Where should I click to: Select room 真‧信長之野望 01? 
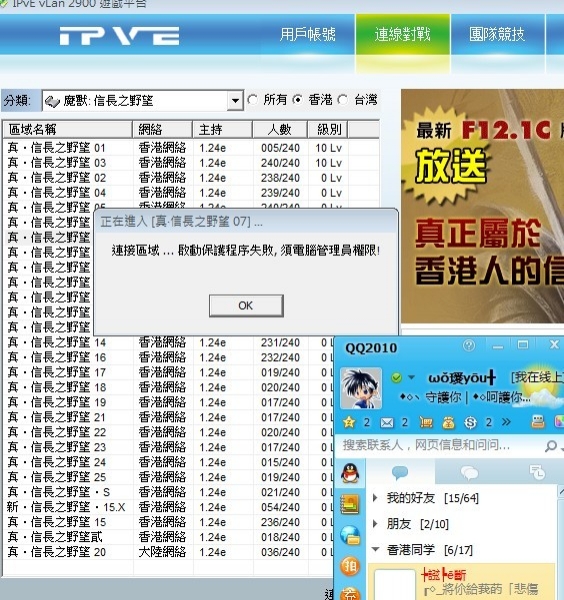pos(191,148)
